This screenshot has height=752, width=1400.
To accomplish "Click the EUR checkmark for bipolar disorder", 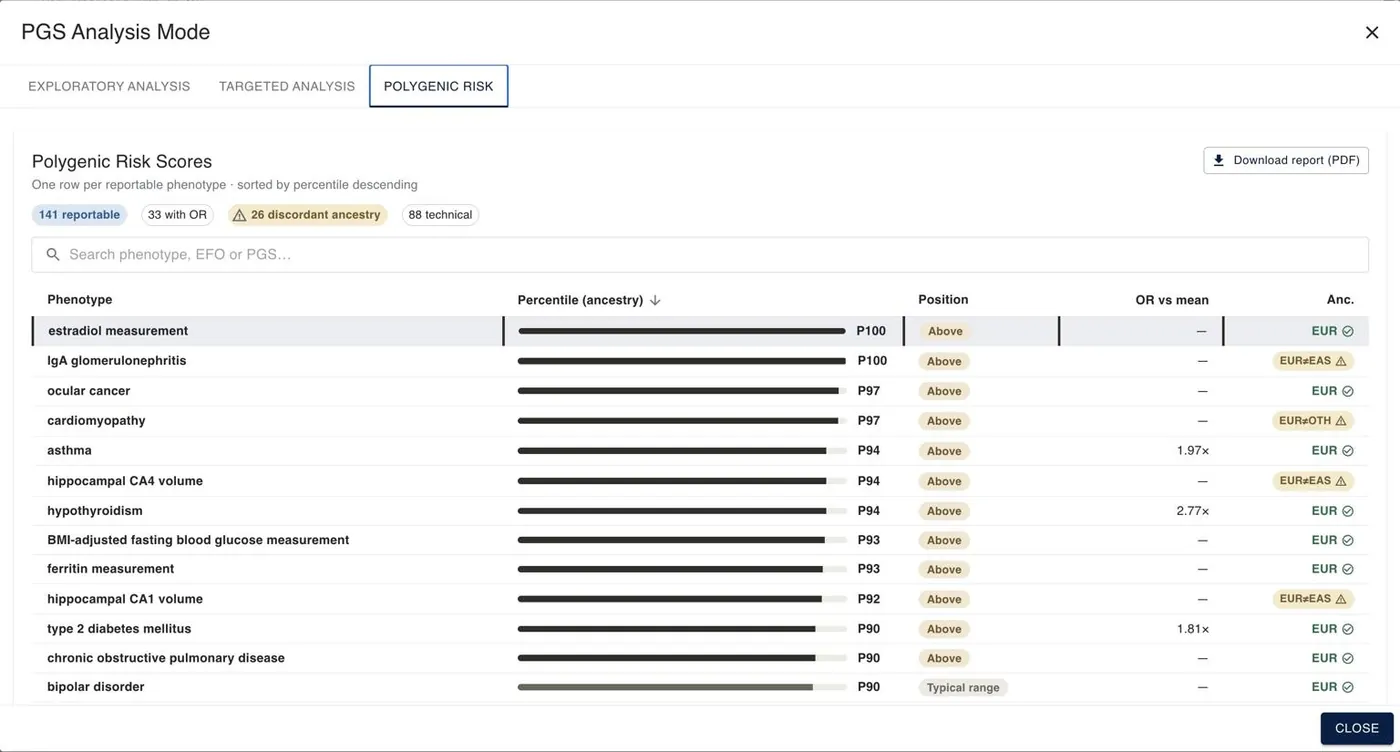I will pyautogui.click(x=1348, y=687).
